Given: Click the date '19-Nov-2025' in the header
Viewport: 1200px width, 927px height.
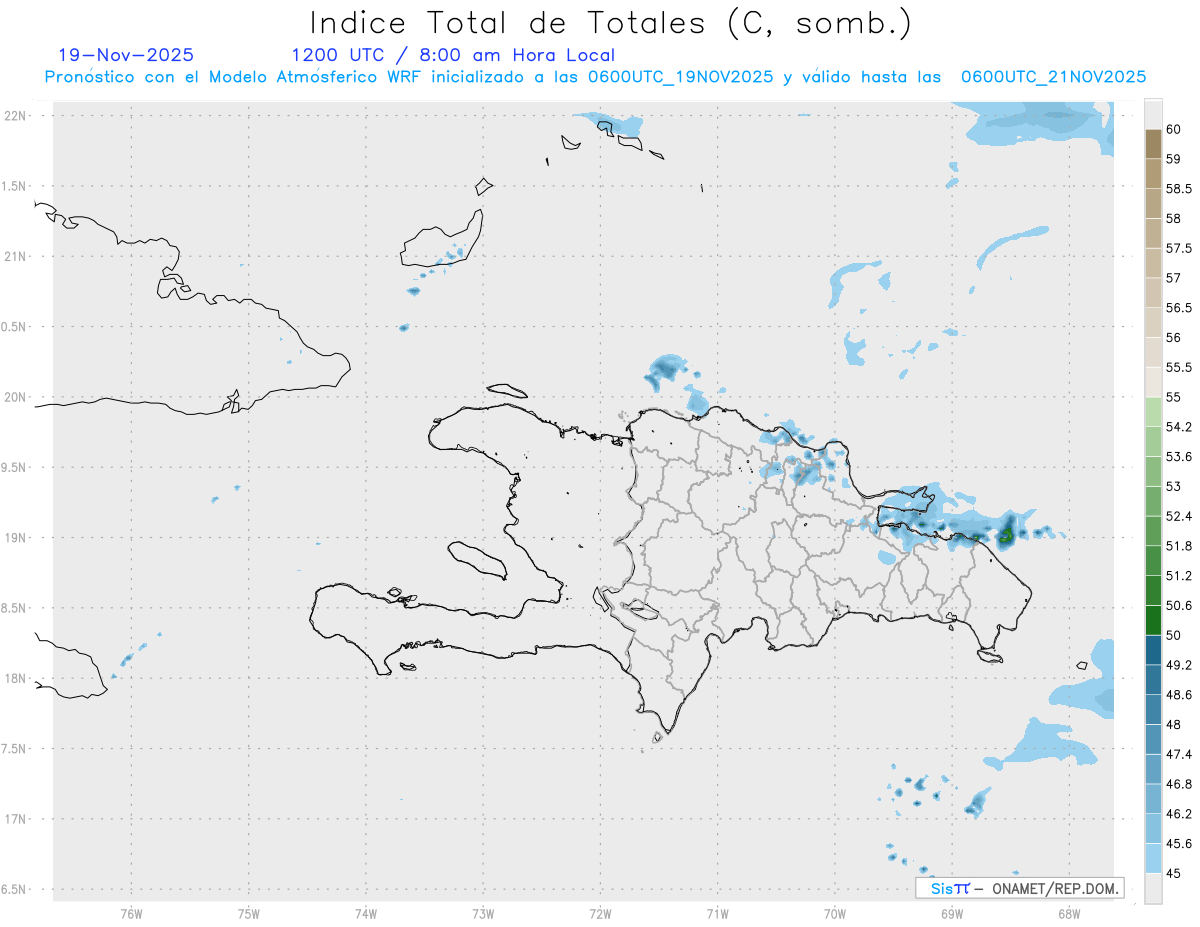Looking at the screenshot, I should pos(126,55).
